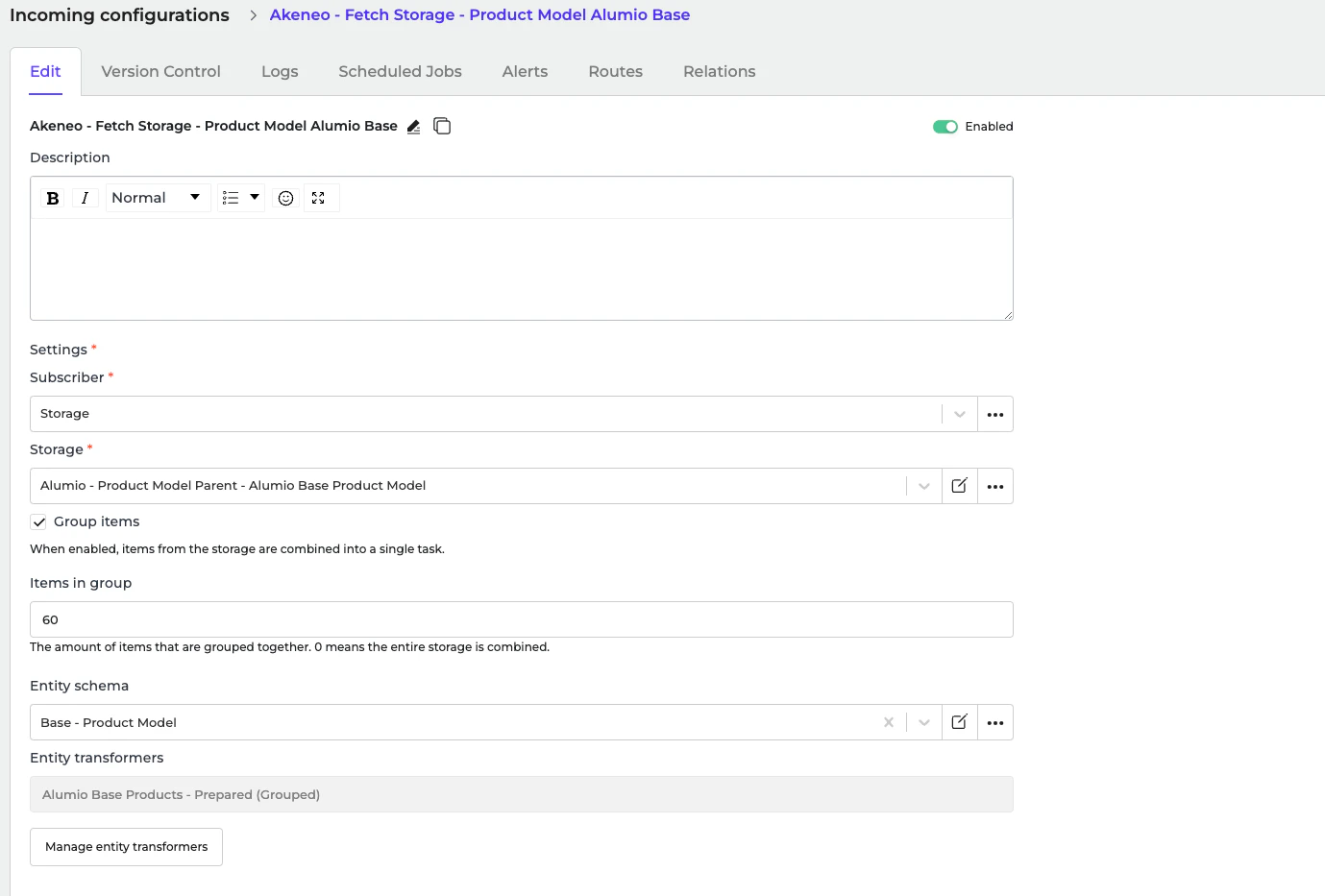Uncheck the Group items checkbox
Image resolution: width=1325 pixels, height=896 pixels.
(x=38, y=522)
